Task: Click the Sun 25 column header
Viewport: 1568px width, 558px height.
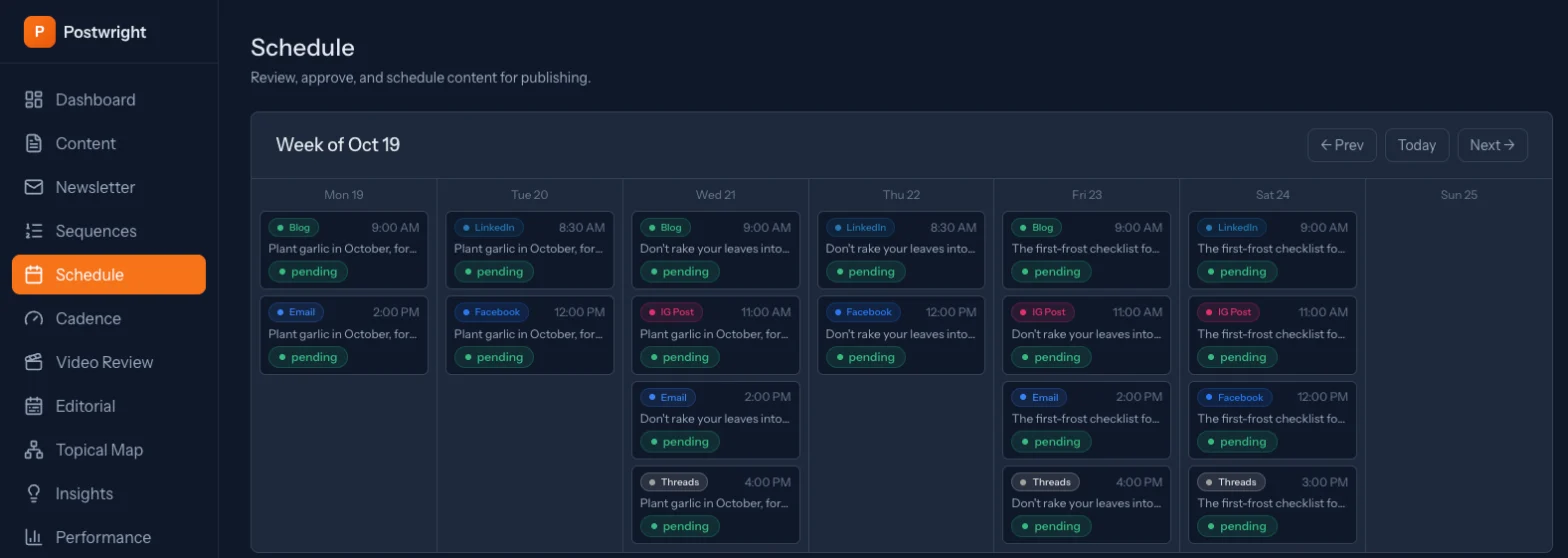Action: (x=1459, y=195)
